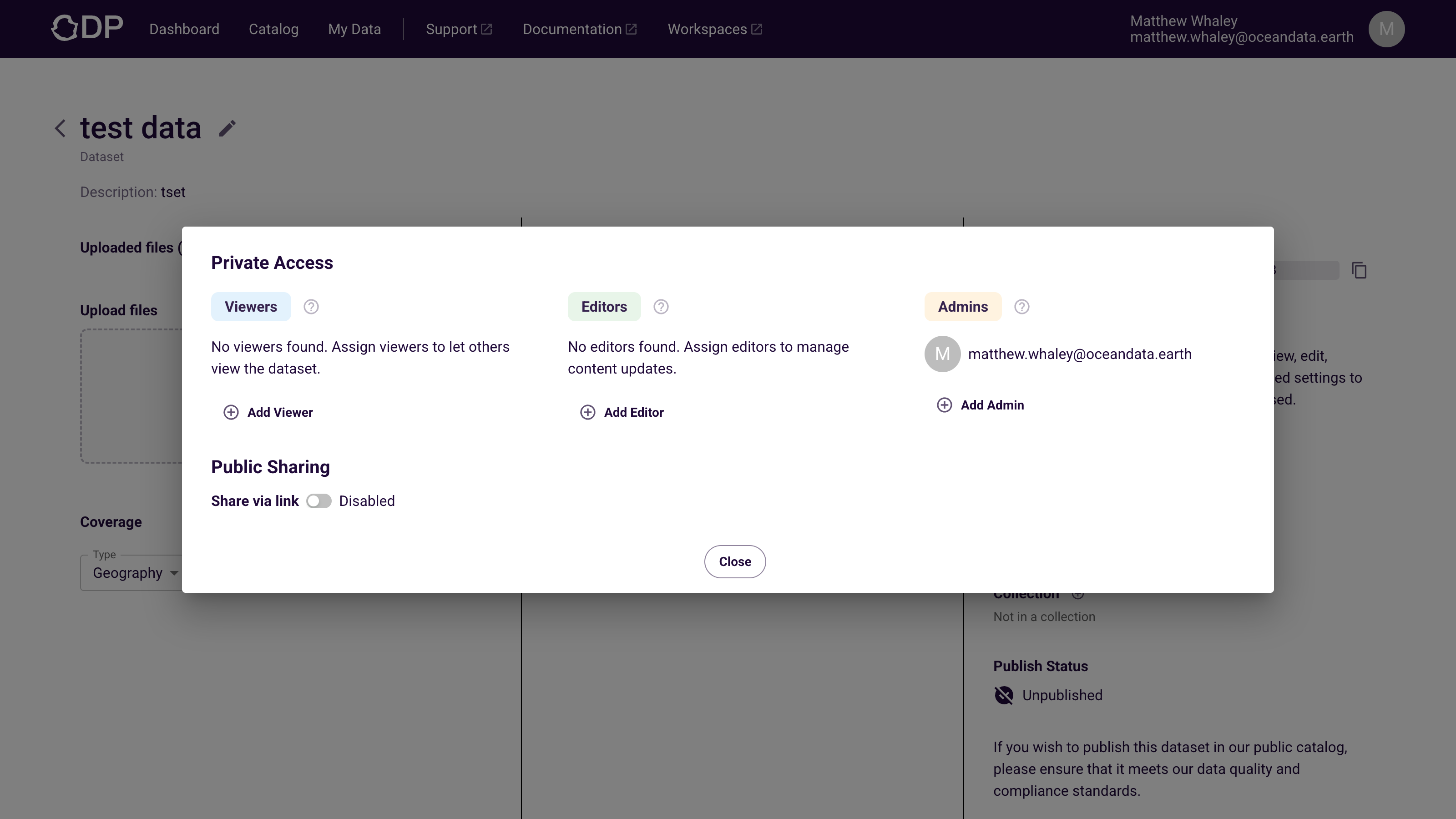The image size is (1456, 819).
Task: Click the DP logo in the navbar
Action: (86, 28)
